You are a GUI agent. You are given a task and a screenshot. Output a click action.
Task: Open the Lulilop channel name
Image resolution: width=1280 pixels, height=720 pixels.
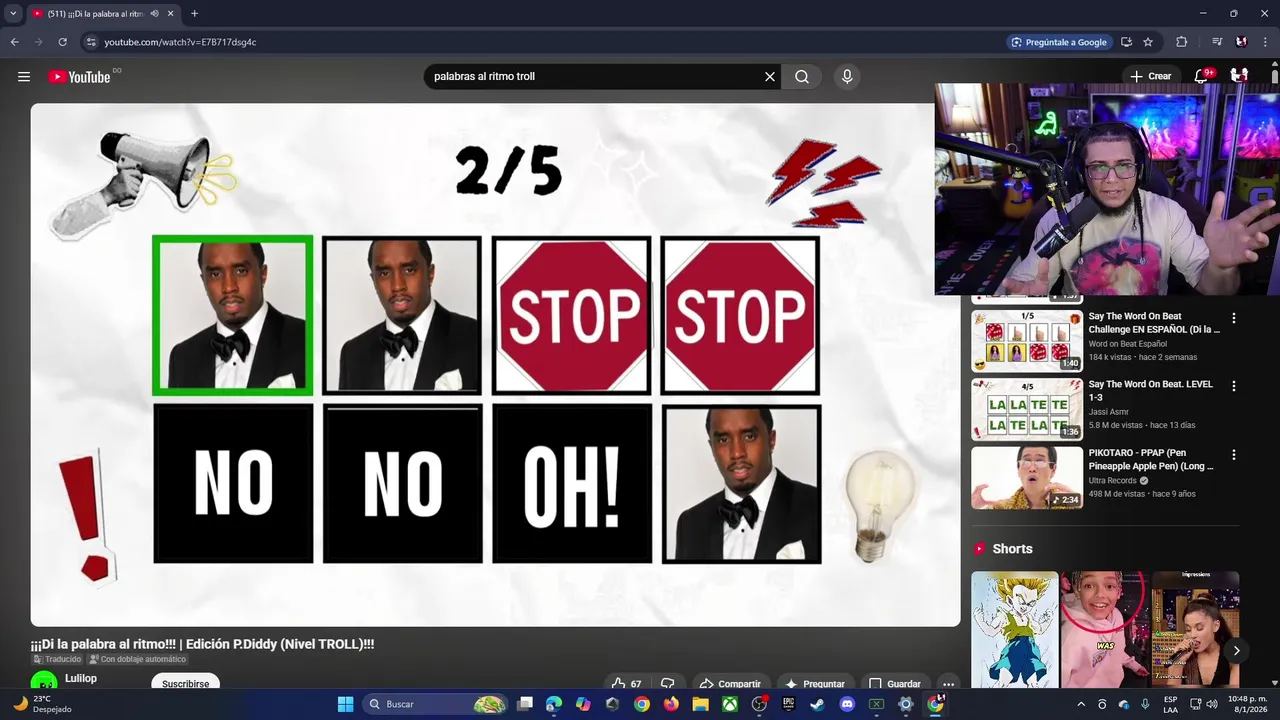[x=81, y=678]
